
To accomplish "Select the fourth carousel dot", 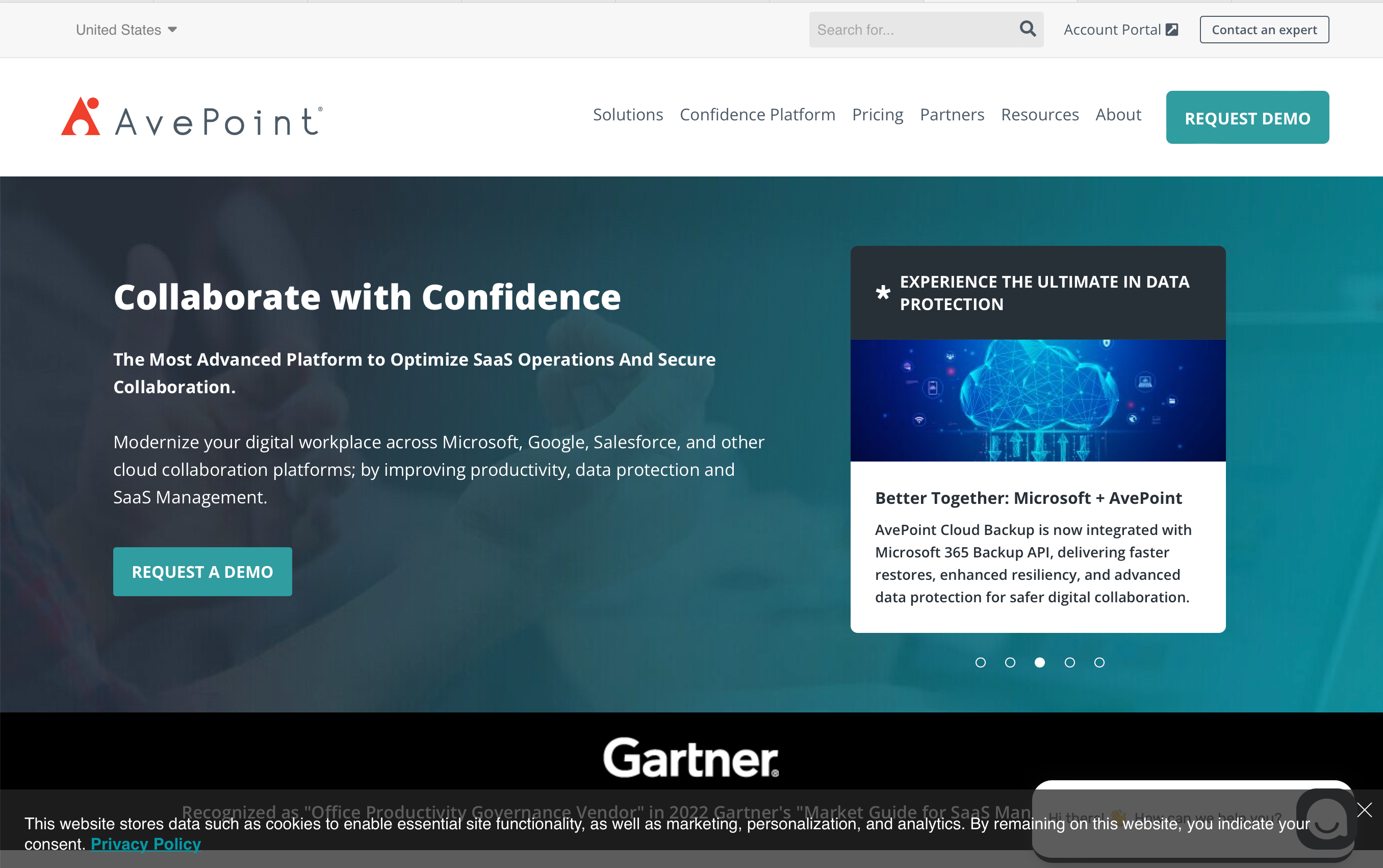I will pos(1069,662).
